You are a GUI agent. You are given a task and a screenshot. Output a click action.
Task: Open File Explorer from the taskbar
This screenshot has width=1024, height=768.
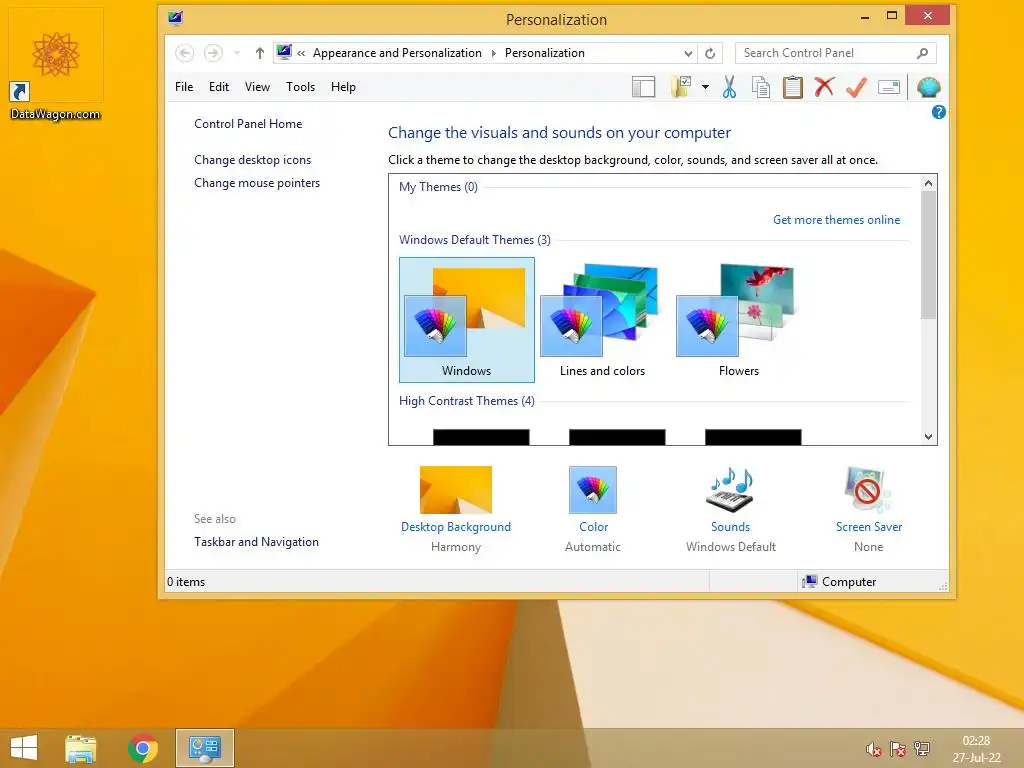[x=81, y=748]
